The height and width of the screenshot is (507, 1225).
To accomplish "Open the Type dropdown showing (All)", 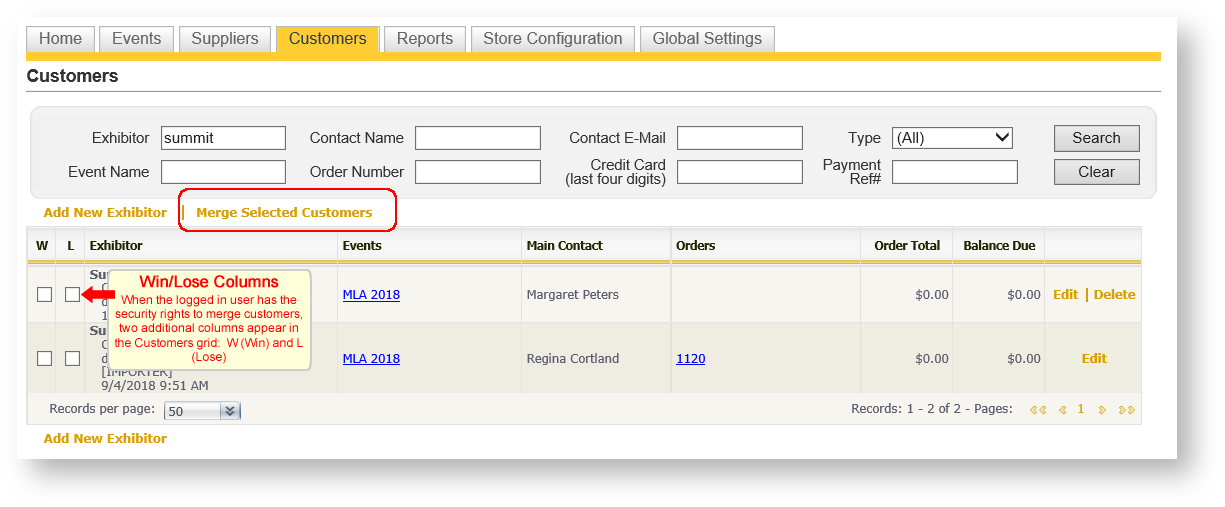I will point(952,138).
